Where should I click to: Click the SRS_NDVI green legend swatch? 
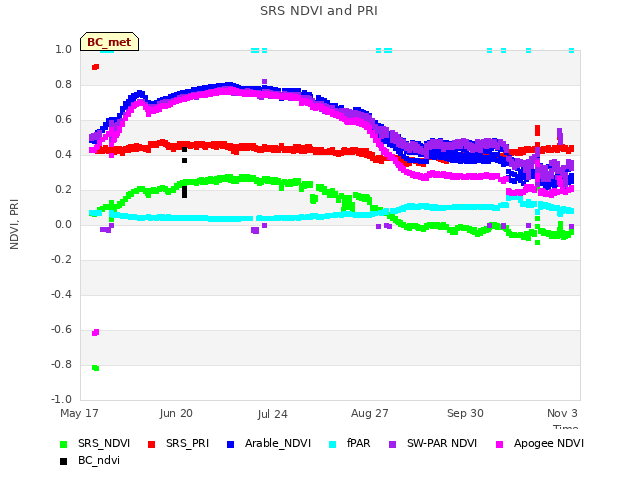(x=63, y=444)
